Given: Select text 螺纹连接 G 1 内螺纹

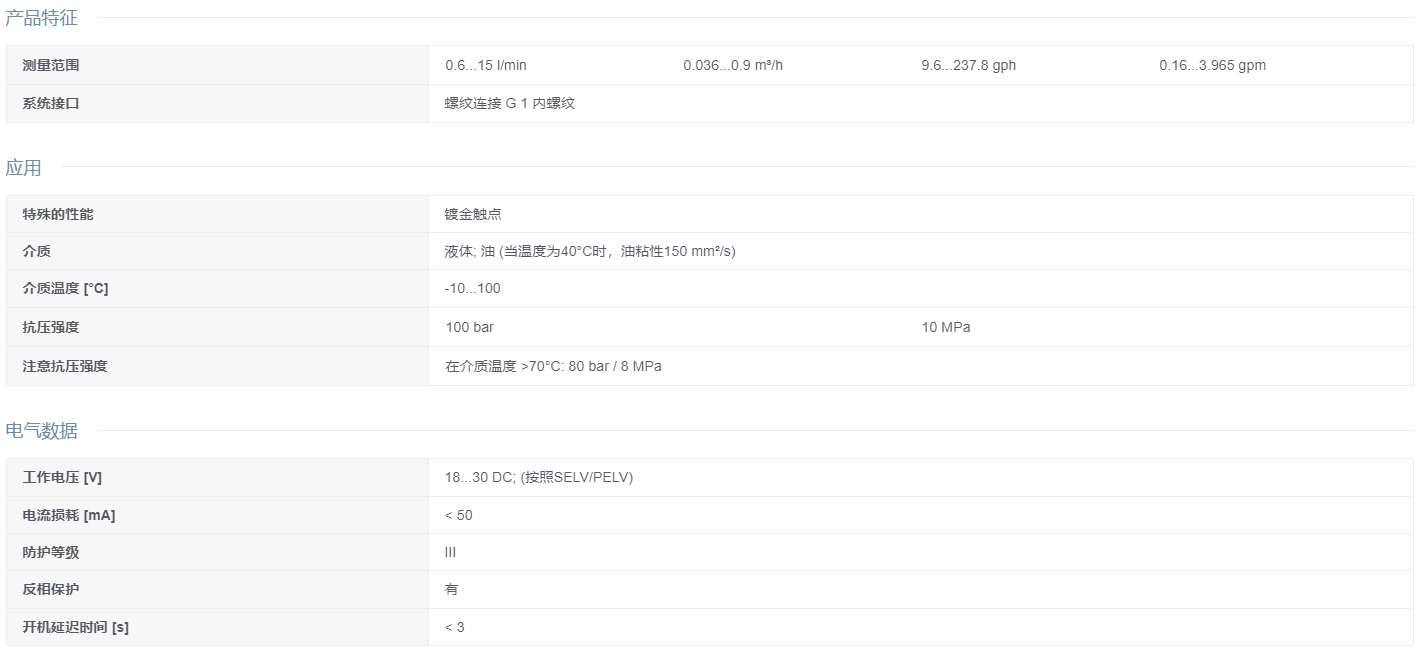Looking at the screenshot, I should [x=510, y=103].
